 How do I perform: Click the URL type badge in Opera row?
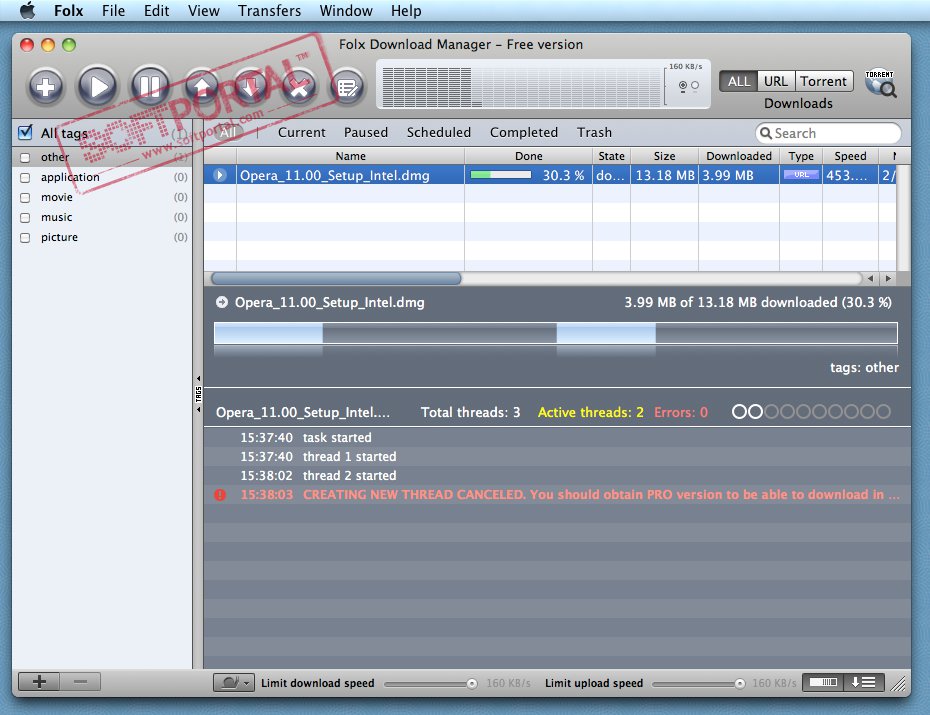[x=801, y=175]
